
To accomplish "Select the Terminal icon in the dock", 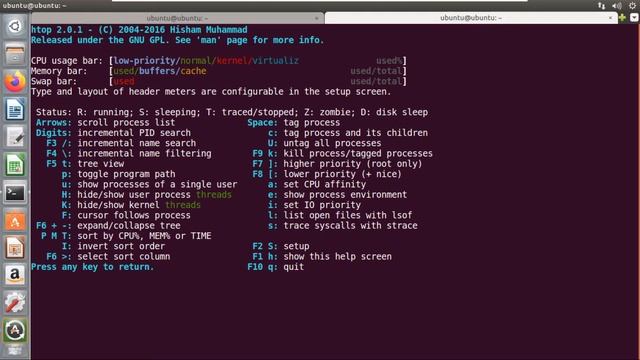I will [15, 193].
